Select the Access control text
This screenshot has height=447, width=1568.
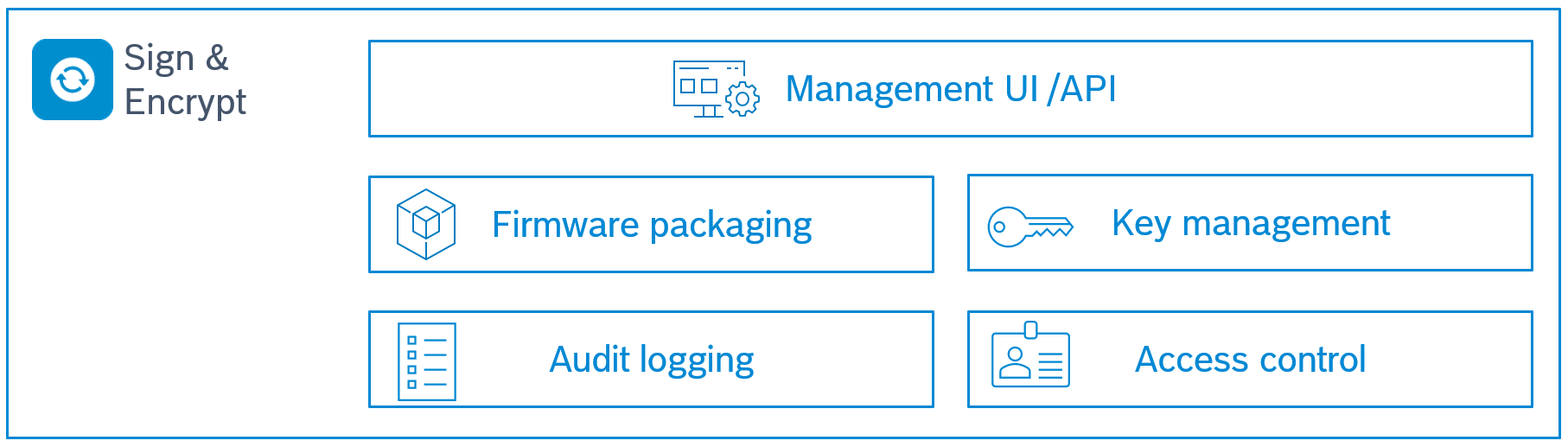tap(1250, 360)
